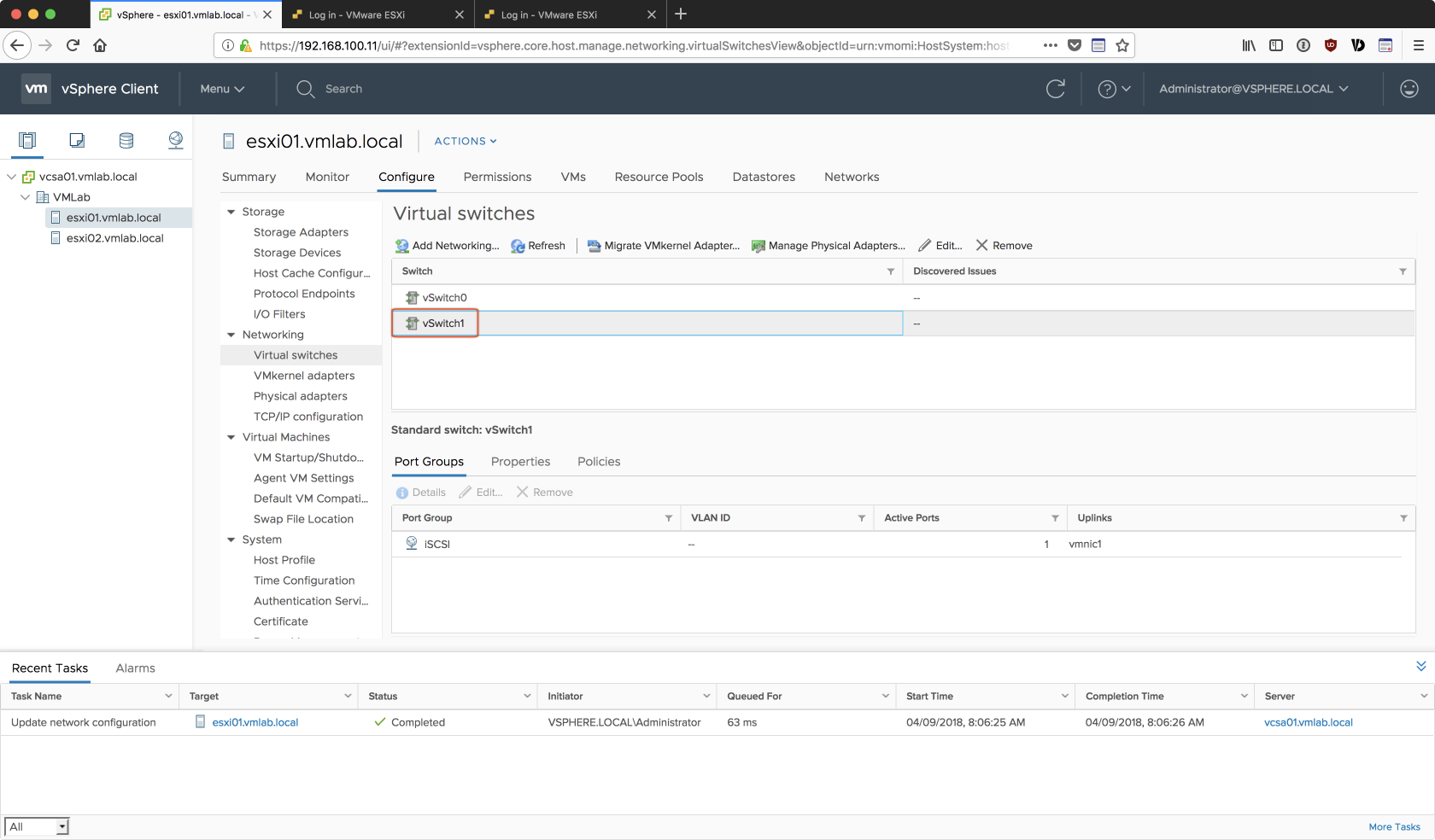The image size is (1435, 840).
Task: Switch to VMs and Templates inventory view
Action: pos(77,140)
